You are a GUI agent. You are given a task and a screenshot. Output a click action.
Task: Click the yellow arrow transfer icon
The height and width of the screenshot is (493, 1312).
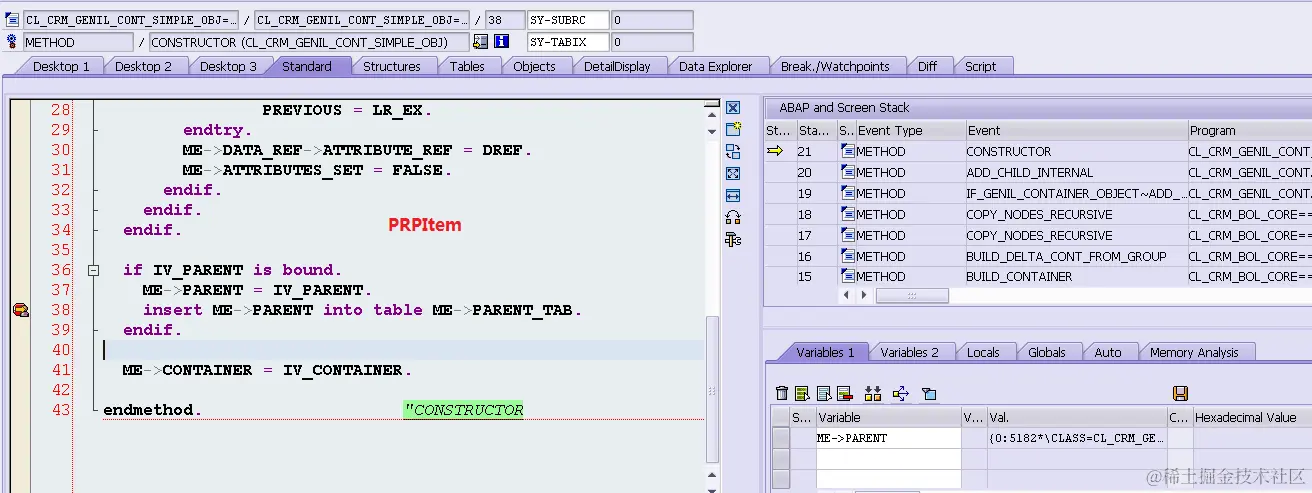click(900, 394)
